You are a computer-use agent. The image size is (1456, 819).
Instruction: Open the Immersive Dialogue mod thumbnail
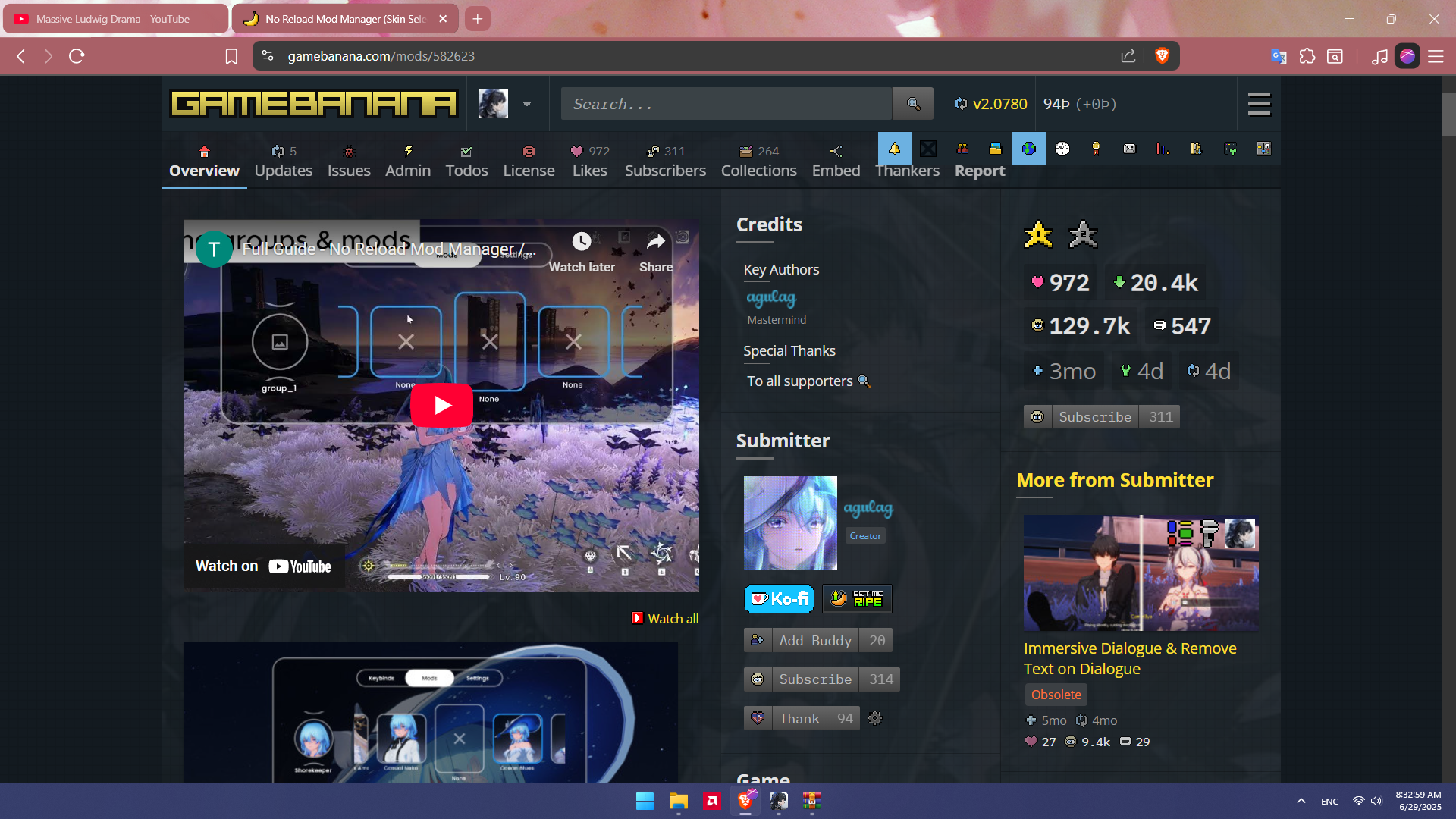point(1141,573)
